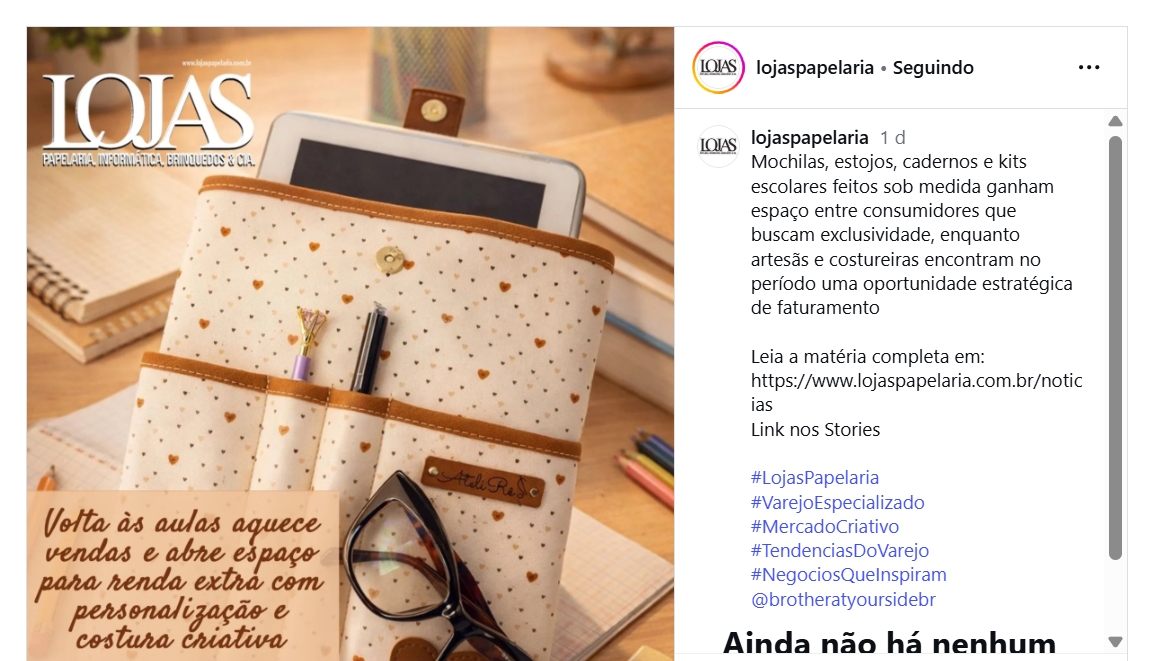The width and height of the screenshot is (1153, 661).
Task: Click the scrollbar up arrow
Action: pyautogui.click(x=1115, y=121)
